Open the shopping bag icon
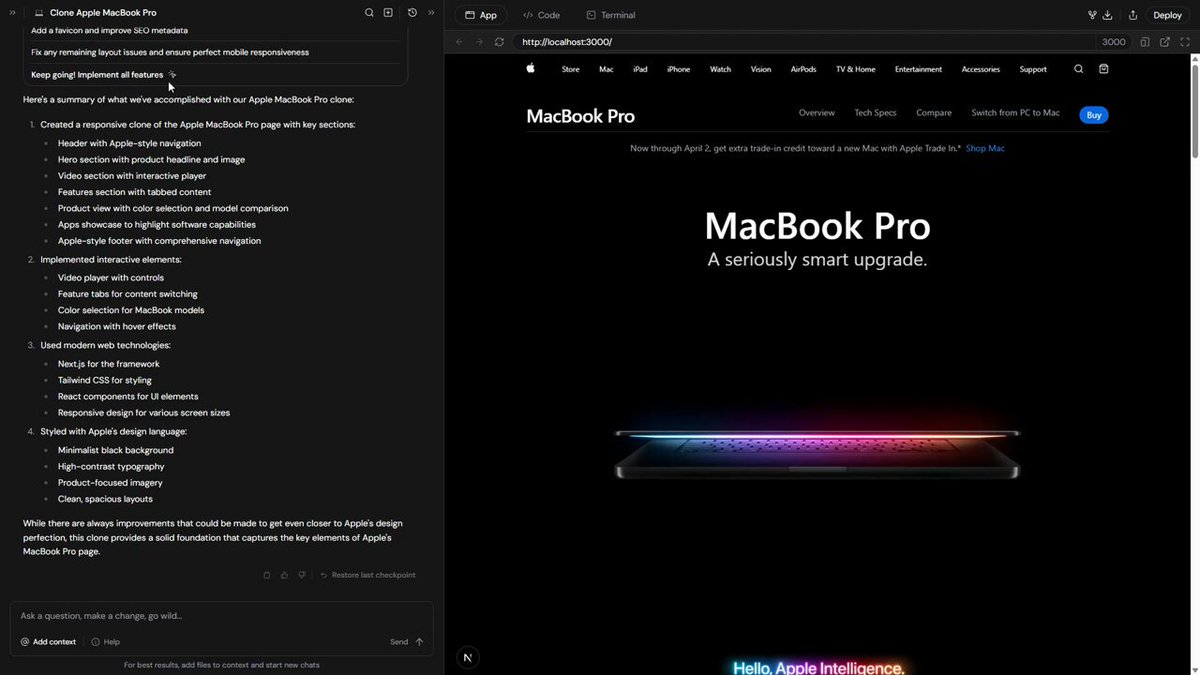This screenshot has width=1200, height=675. click(x=1103, y=69)
